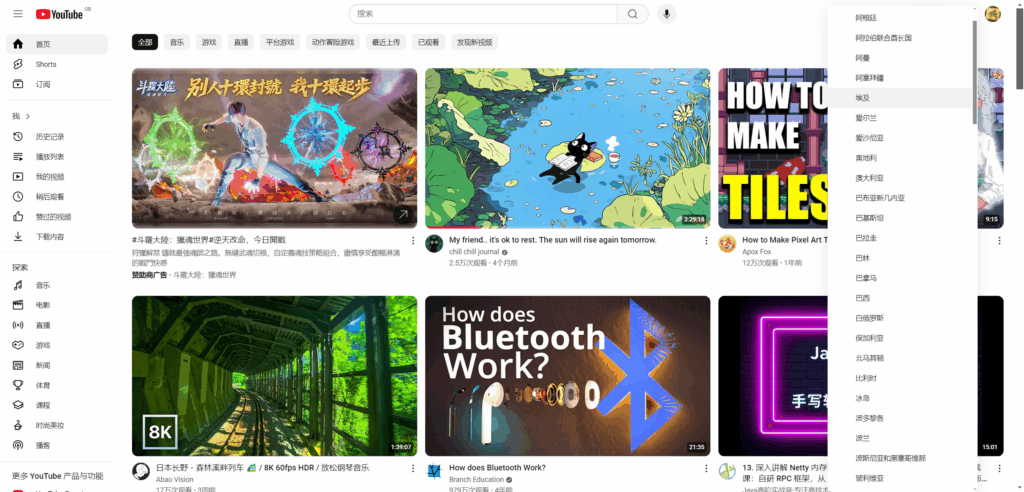This screenshot has width=1024, height=492.
Task: Select the 最近上传 filter chip
Action: click(386, 42)
